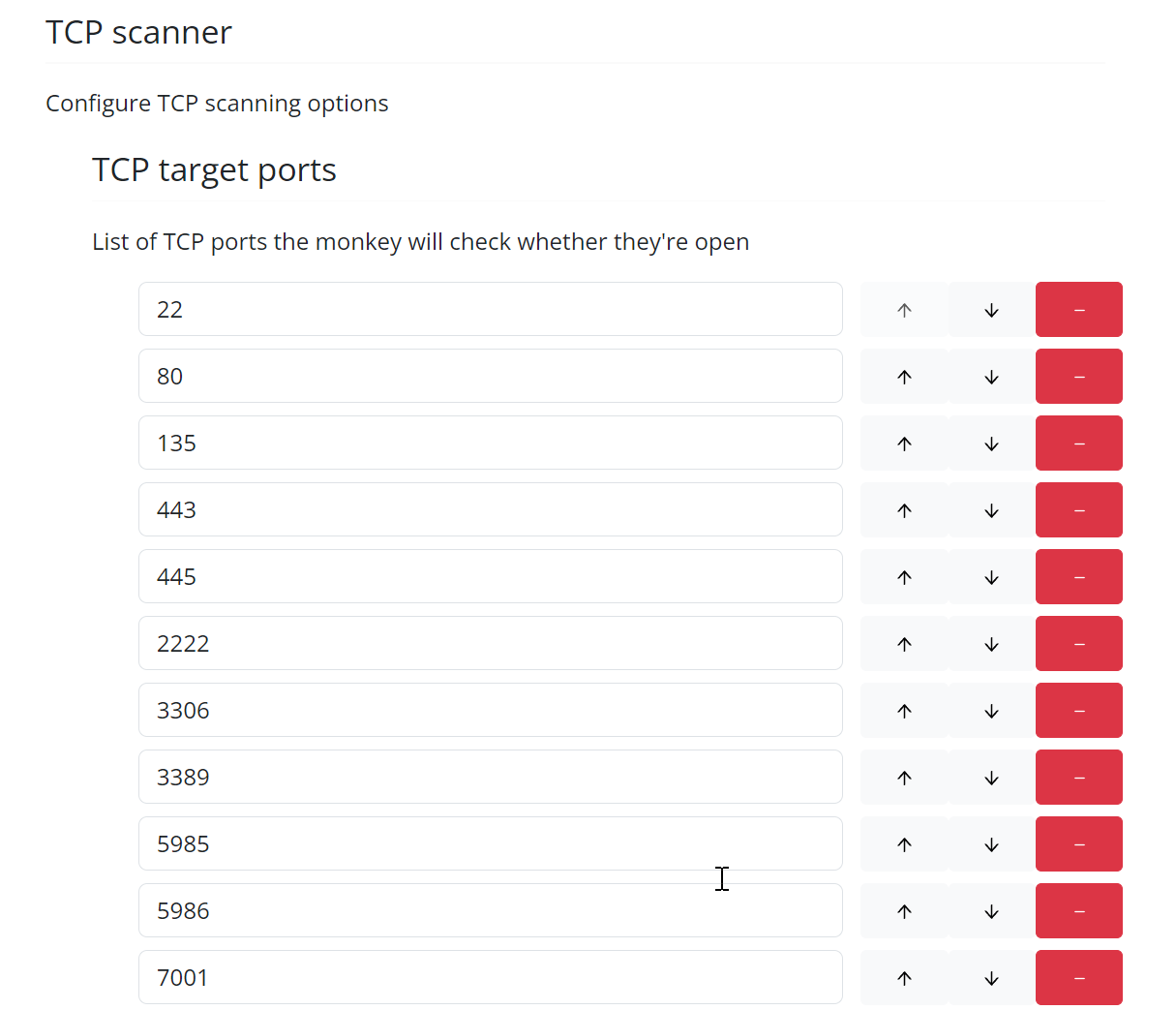Move port 7001 up in list

tap(904, 978)
